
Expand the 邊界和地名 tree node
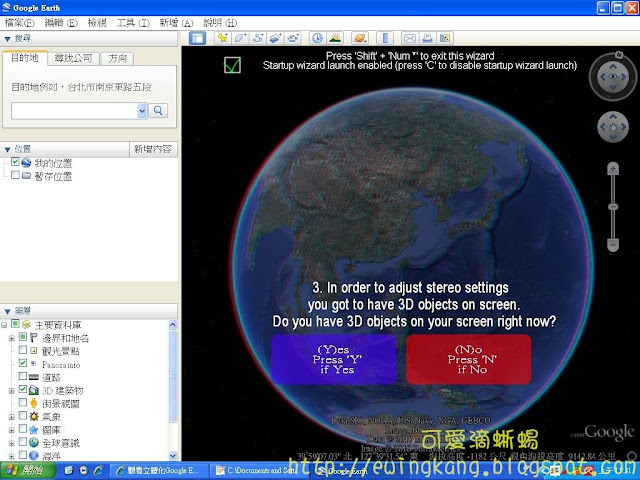pyautogui.click(x=11, y=338)
